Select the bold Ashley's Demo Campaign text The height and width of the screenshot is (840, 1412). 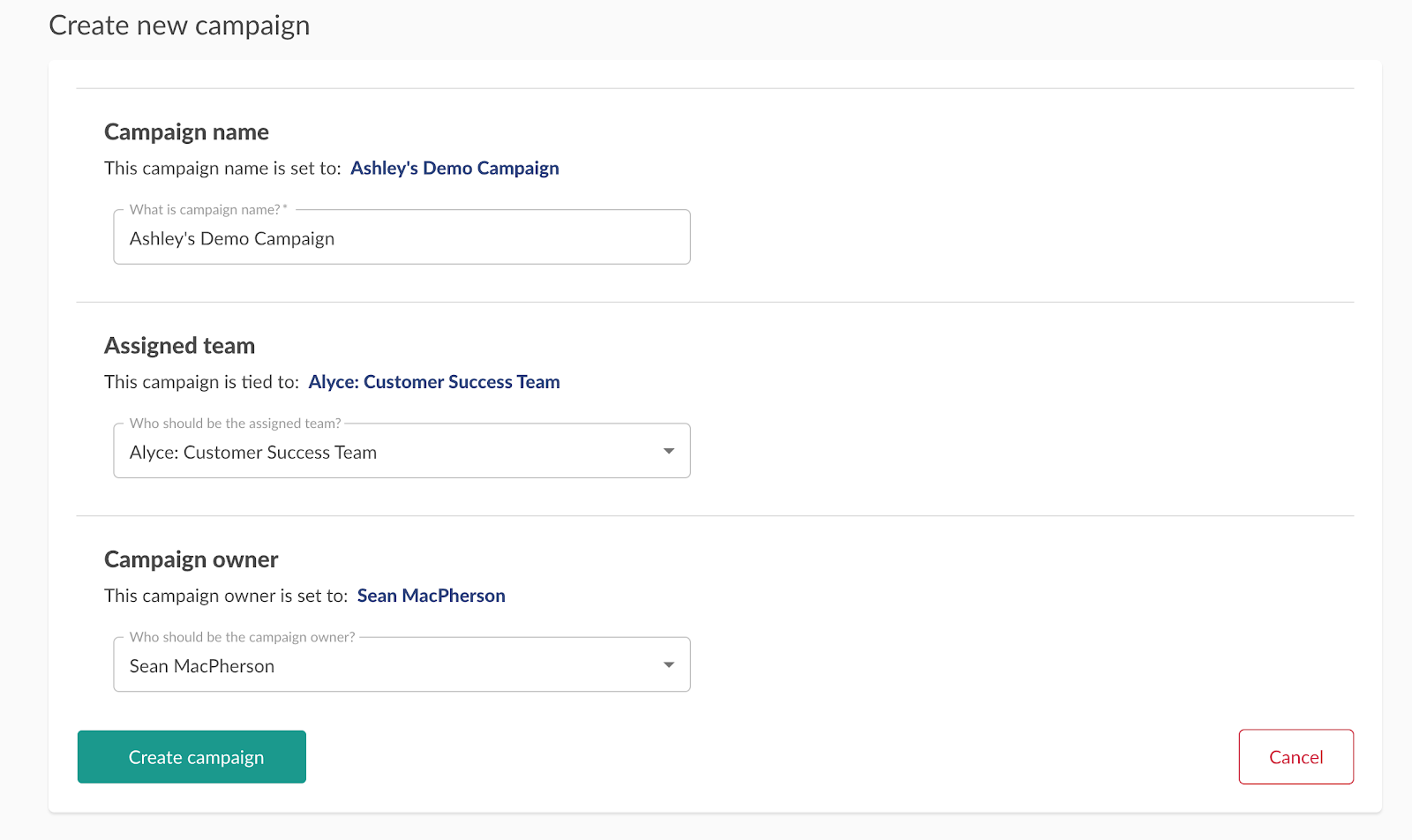454,169
